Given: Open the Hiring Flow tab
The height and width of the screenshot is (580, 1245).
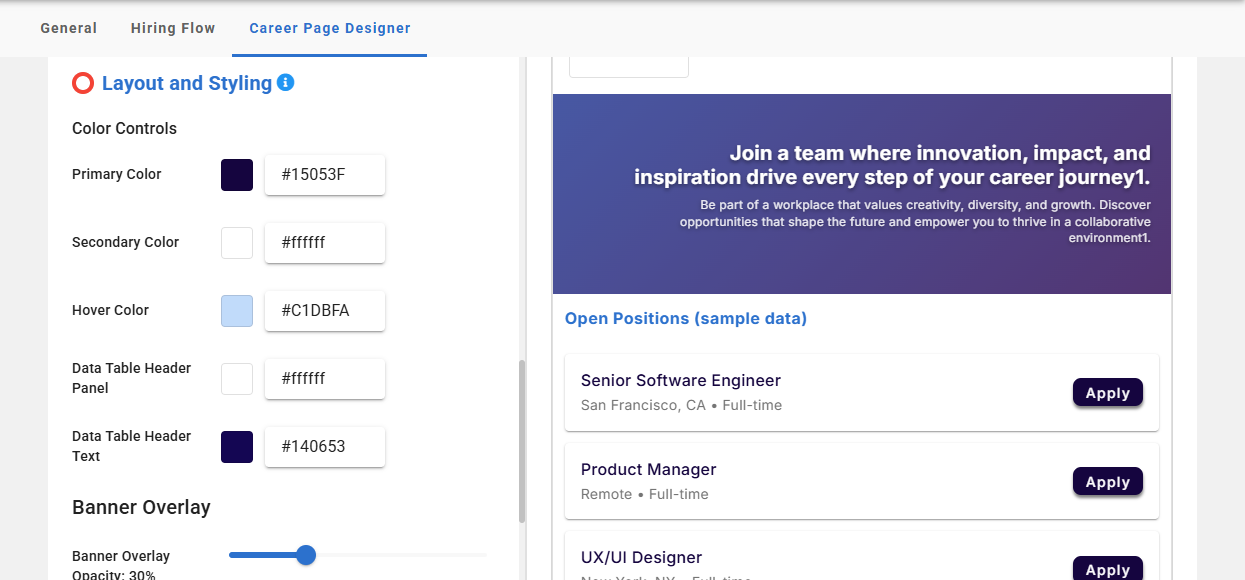Looking at the screenshot, I should [x=173, y=28].
